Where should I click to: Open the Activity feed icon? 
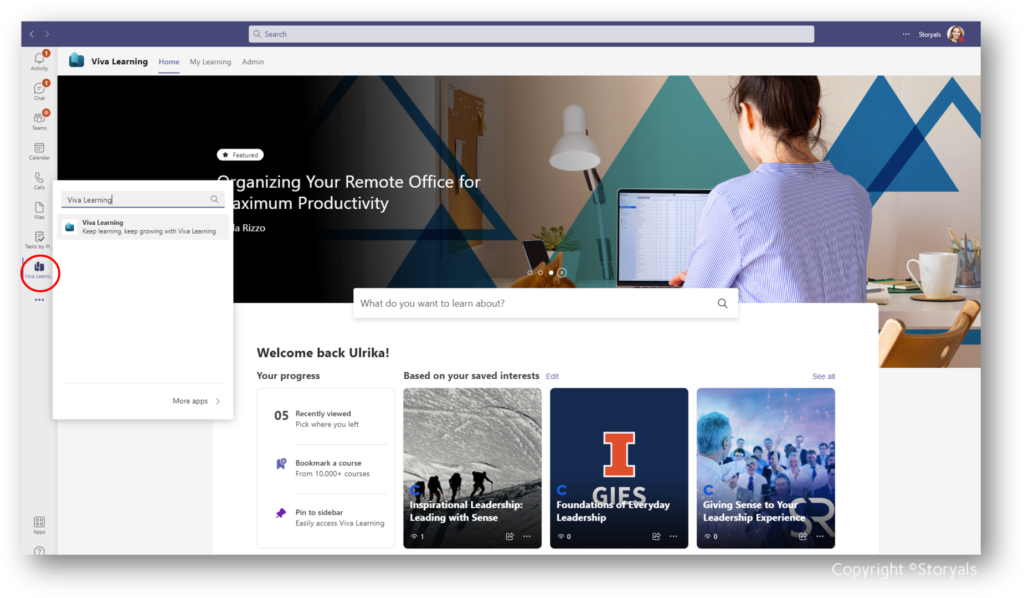[x=38, y=60]
